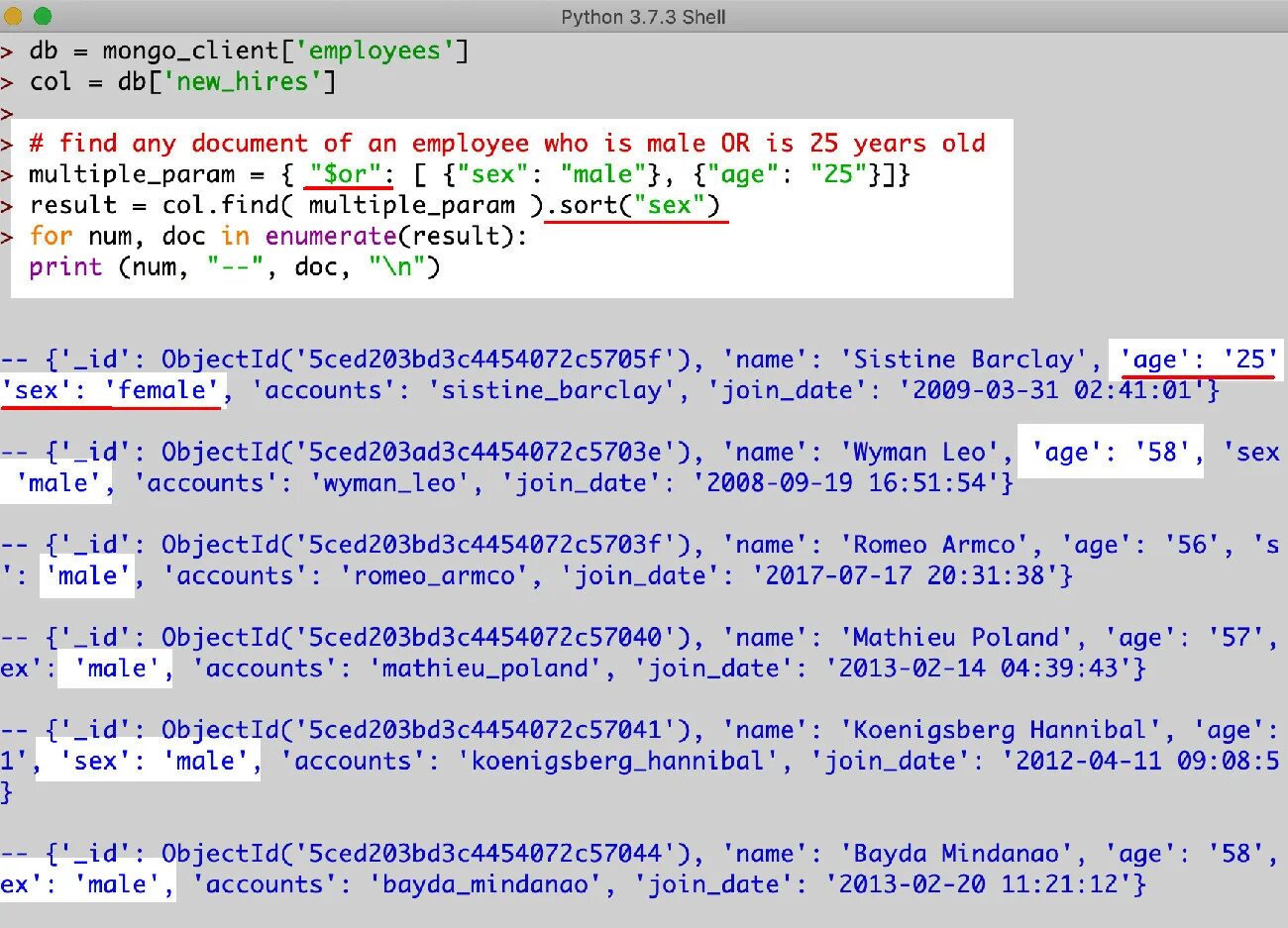1288x928 pixels.
Task: Click the ObjectId '5ced203bd3c4454072c57041'
Action: 485,730
